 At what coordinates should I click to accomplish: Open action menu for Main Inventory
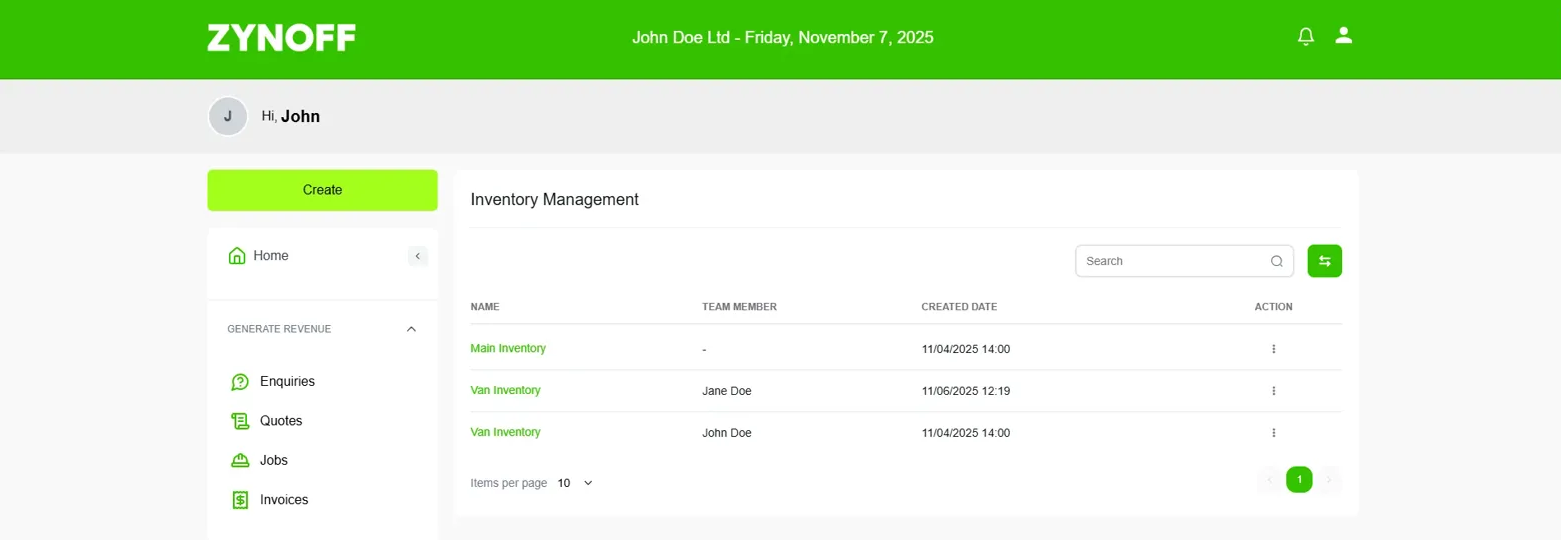(1274, 349)
